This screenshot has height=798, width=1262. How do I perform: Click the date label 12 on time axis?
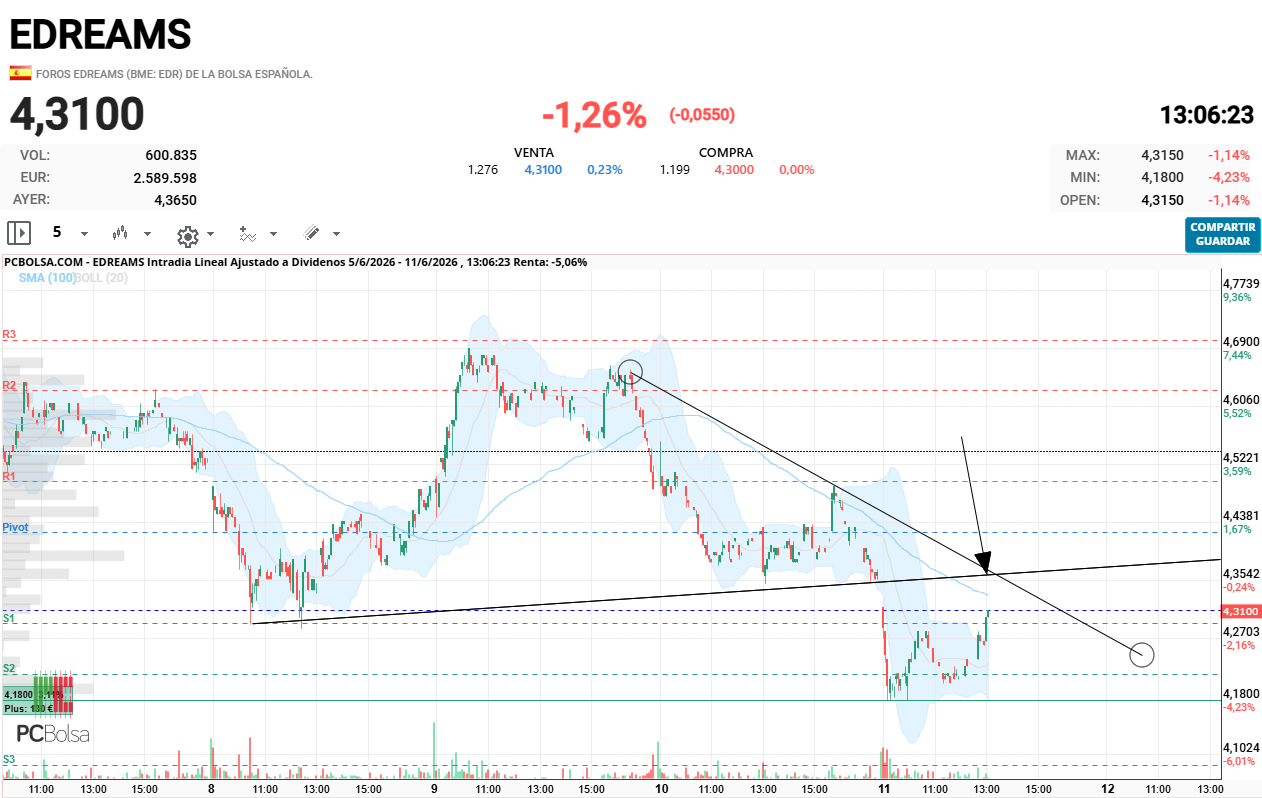1107,789
